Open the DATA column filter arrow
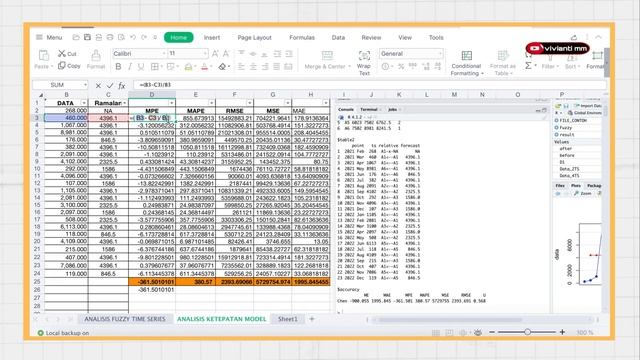 coord(84,103)
